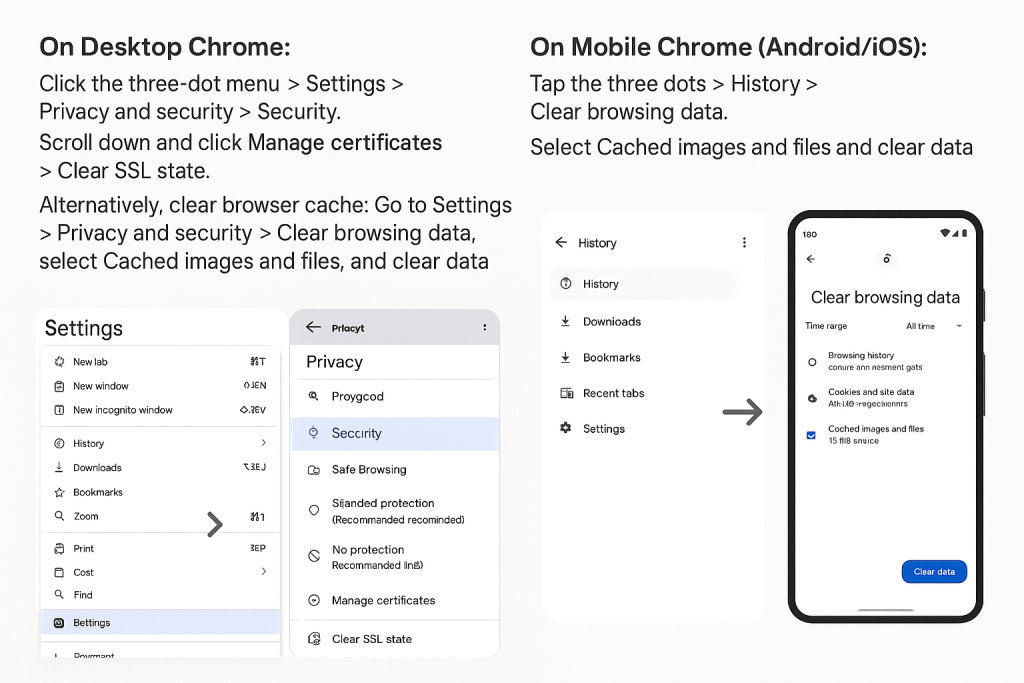
Task: Click the phone home gesture bar
Action: [886, 610]
